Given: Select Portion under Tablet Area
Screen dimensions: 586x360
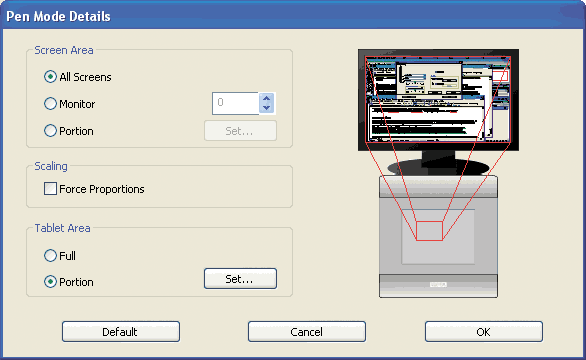Looking at the screenshot, I should coord(50,282).
